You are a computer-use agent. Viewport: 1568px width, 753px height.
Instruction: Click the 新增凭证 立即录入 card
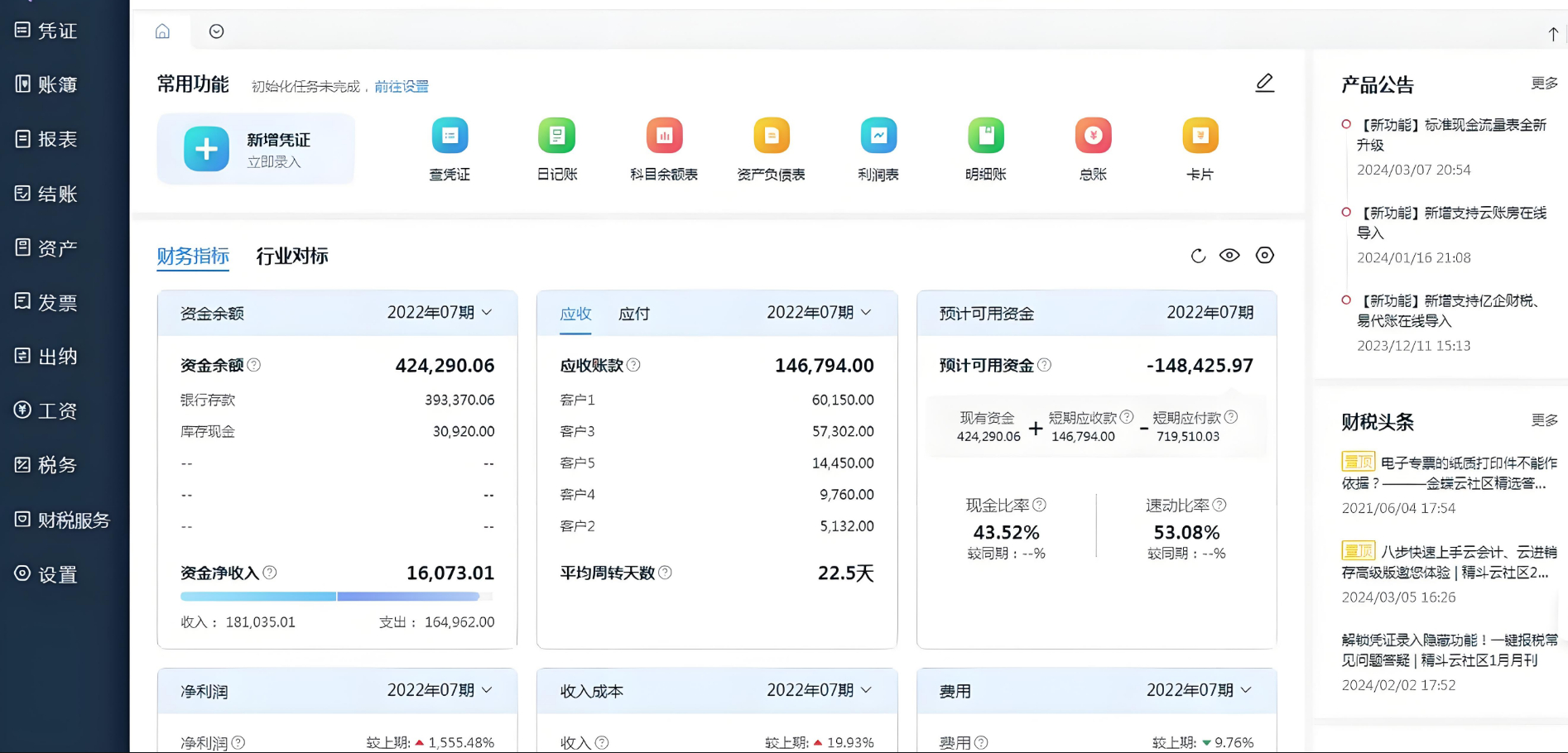(256, 149)
